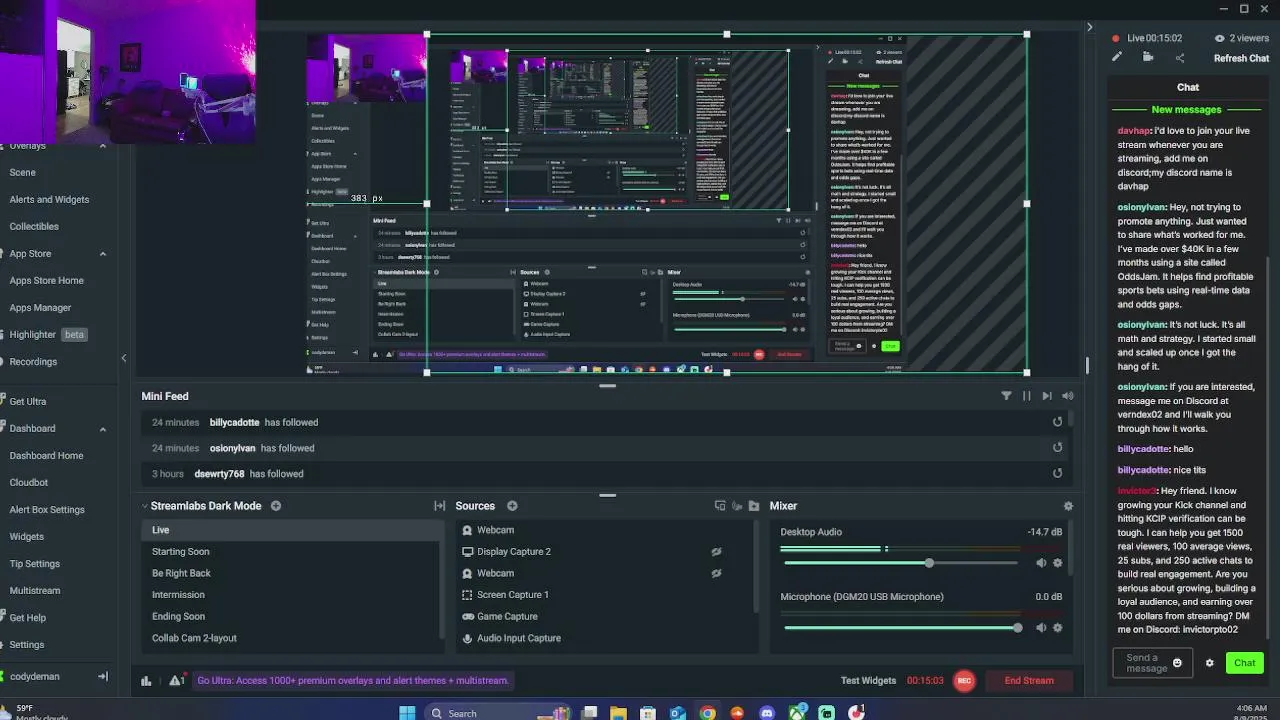1280x720 pixels.
Task: Show the hidden Webcam source via eye icon
Action: [716, 573]
